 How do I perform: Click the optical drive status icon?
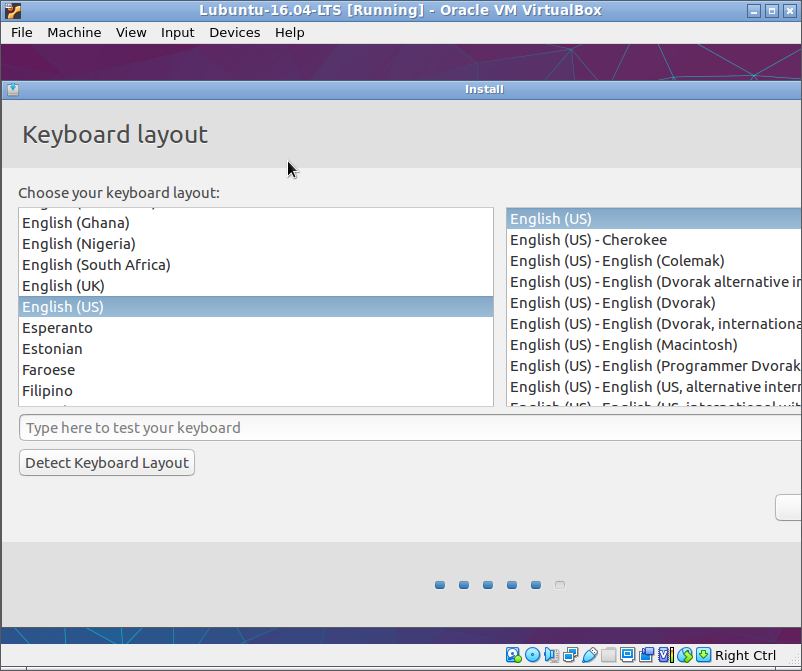click(532, 655)
